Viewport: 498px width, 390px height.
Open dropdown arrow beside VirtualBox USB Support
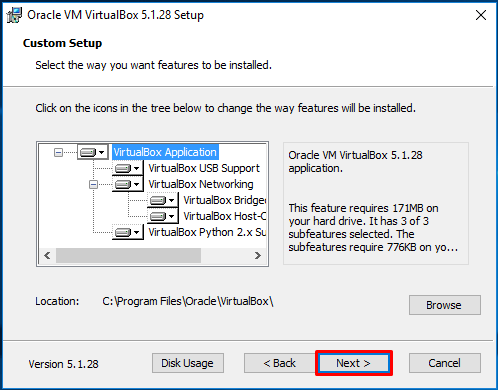point(136,168)
